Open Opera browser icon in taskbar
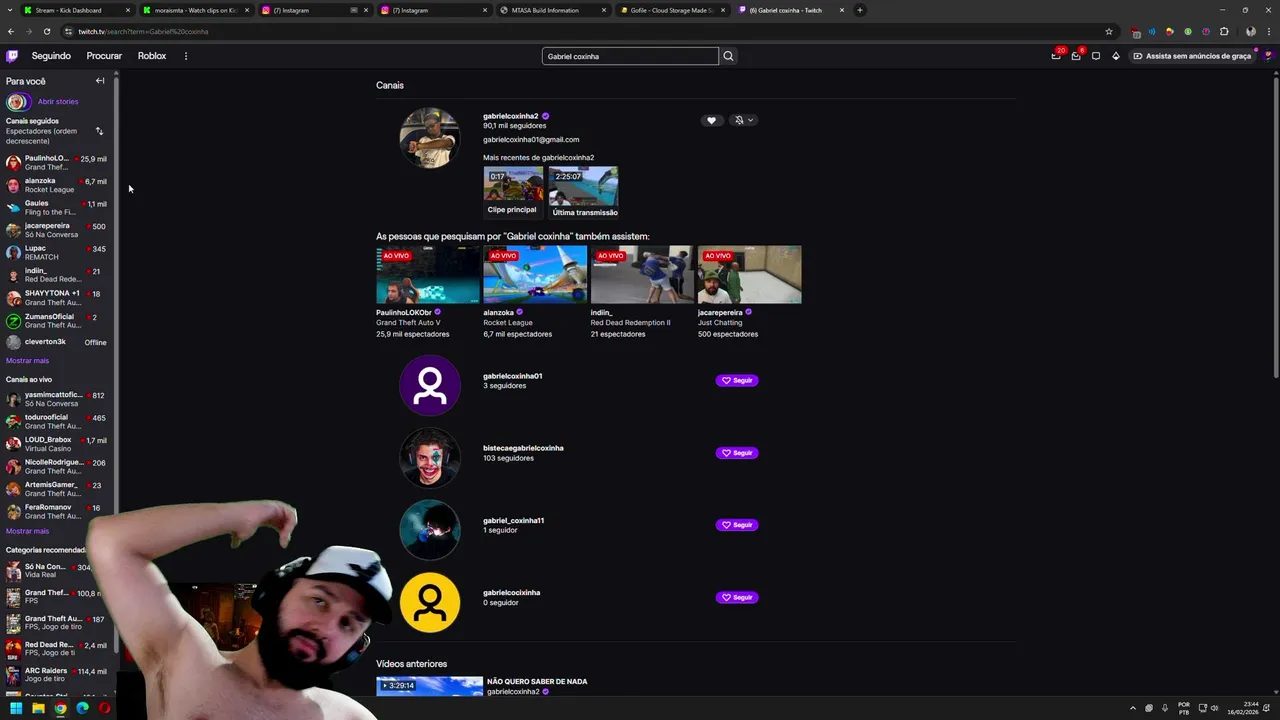 coord(104,708)
